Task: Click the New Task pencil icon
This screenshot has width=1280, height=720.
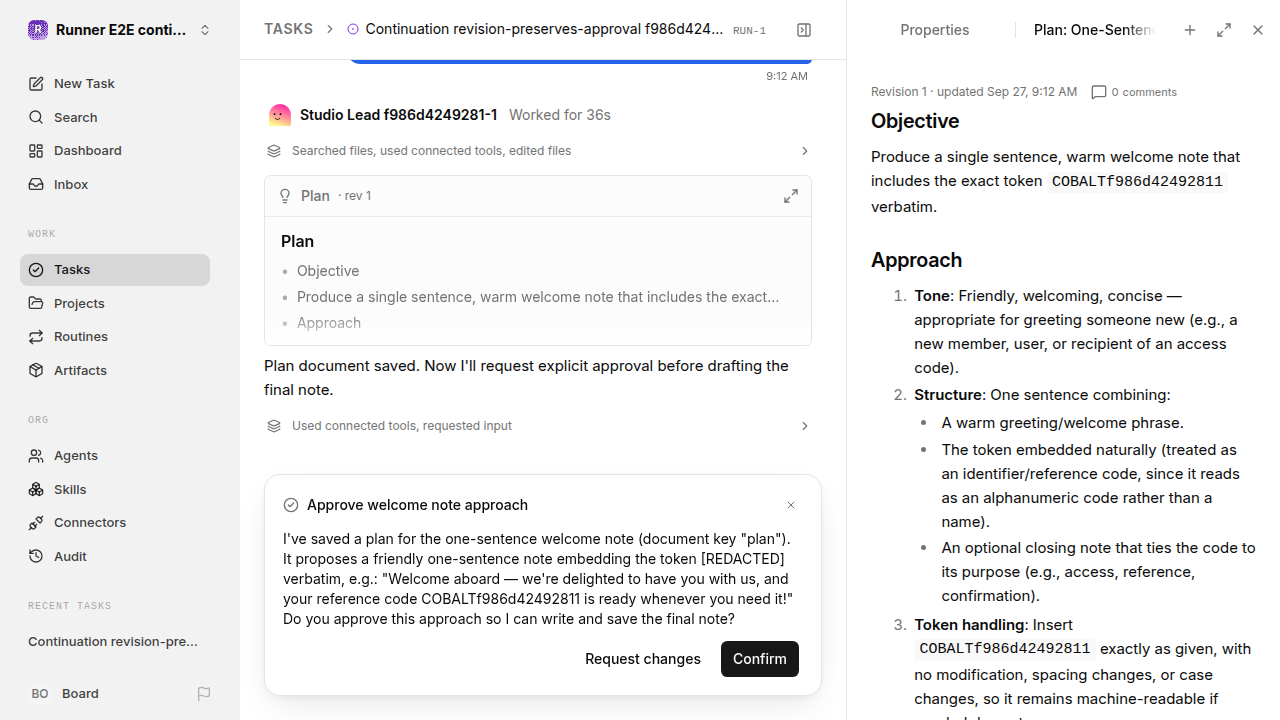Action: point(36,84)
